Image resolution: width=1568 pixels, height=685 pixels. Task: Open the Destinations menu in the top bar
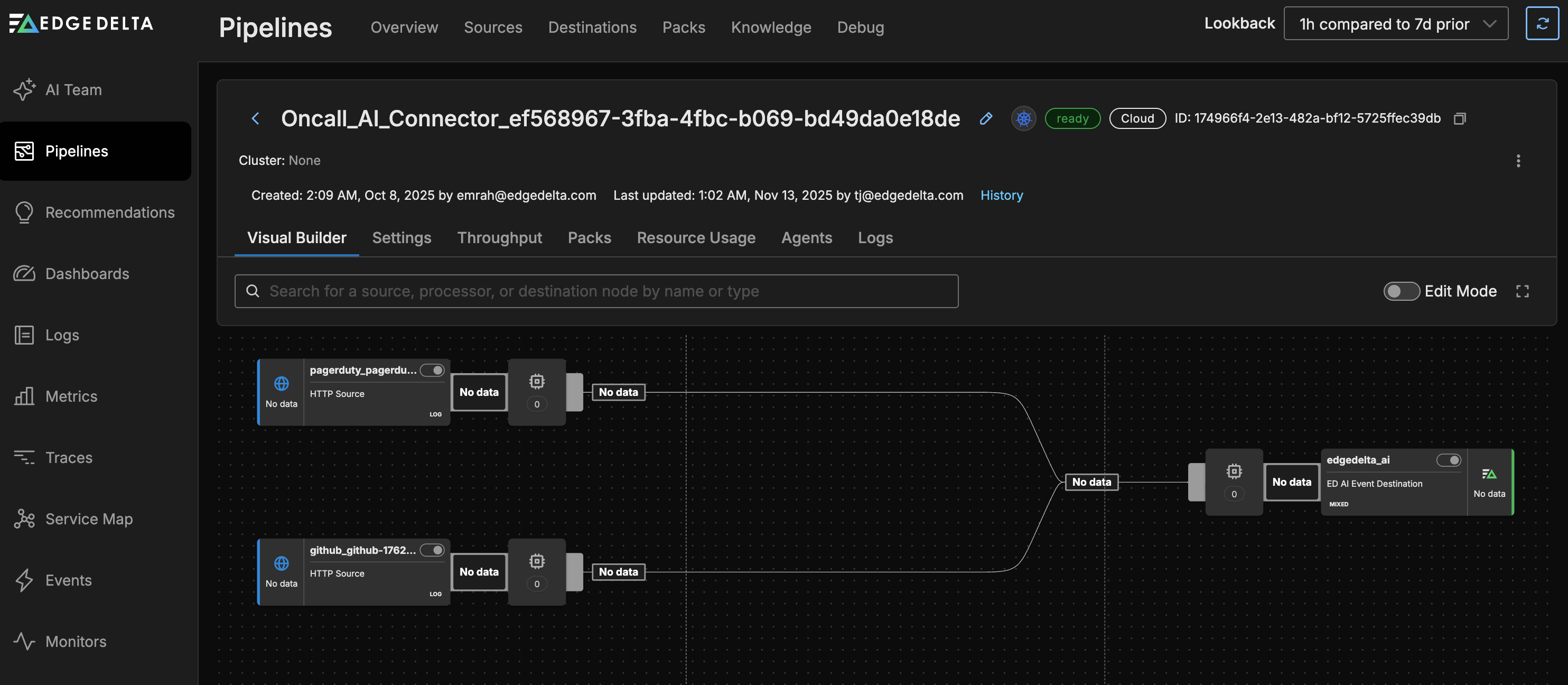(x=592, y=27)
